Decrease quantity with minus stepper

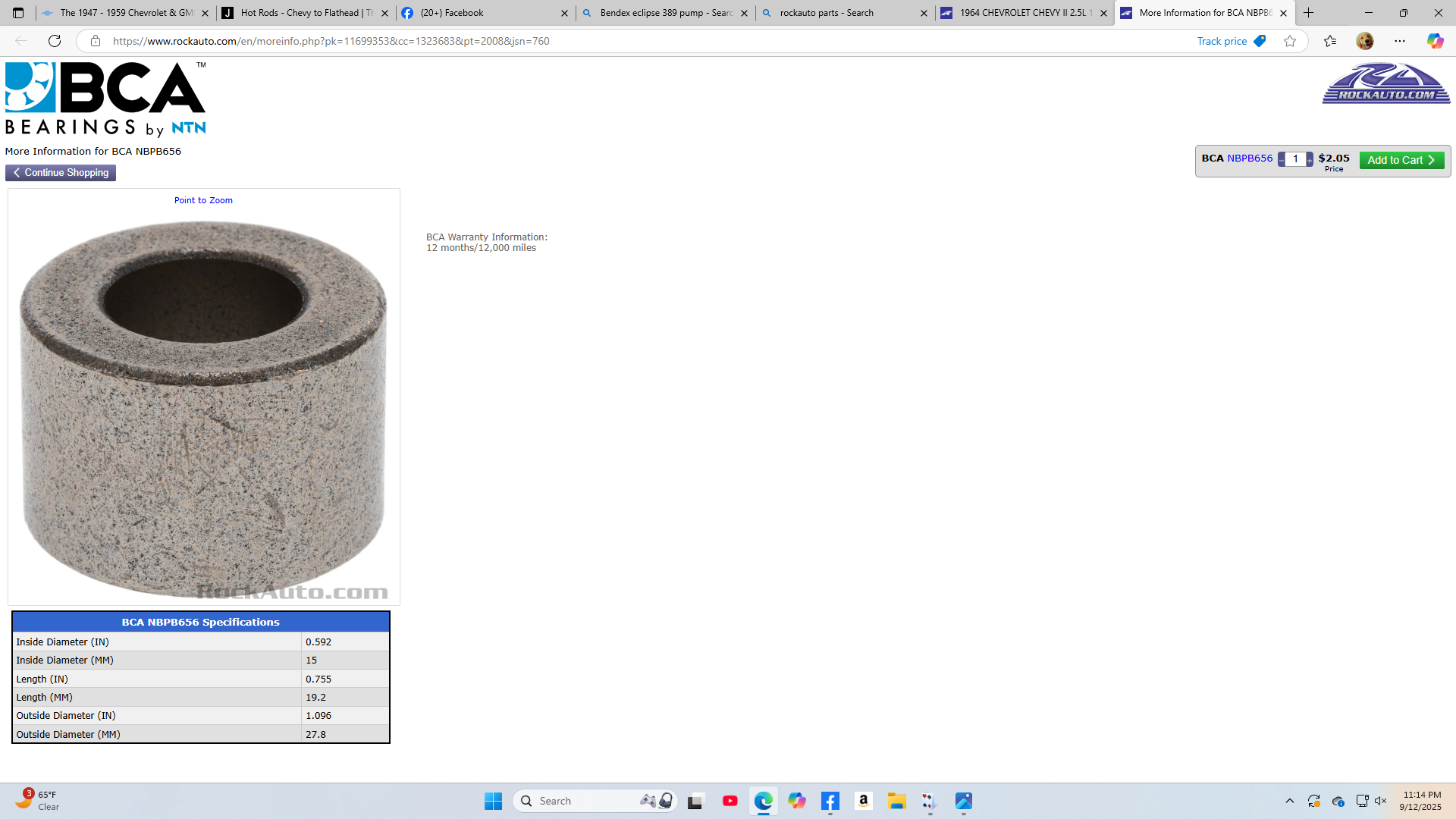[x=1282, y=160]
